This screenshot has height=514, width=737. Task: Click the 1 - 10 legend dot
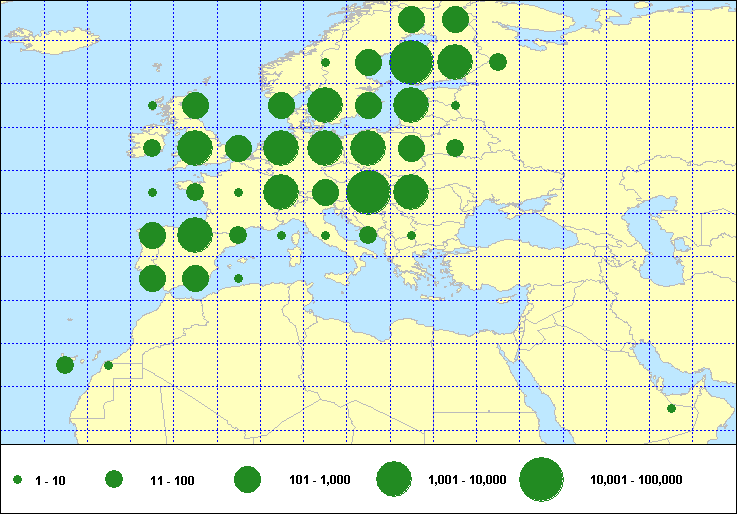pos(17,481)
